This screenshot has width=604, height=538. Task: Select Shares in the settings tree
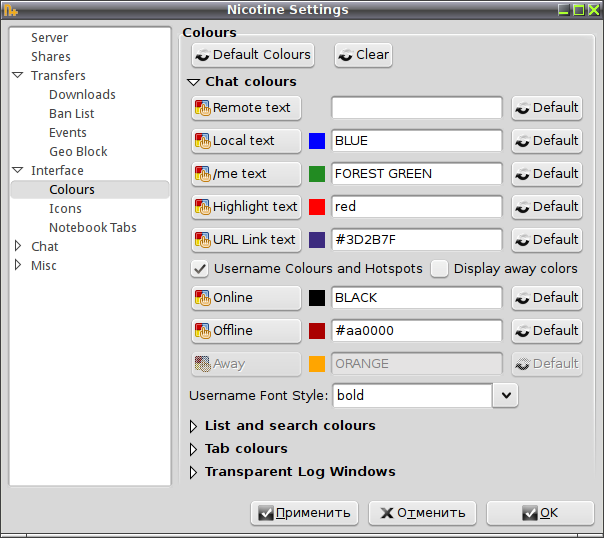click(x=51, y=57)
